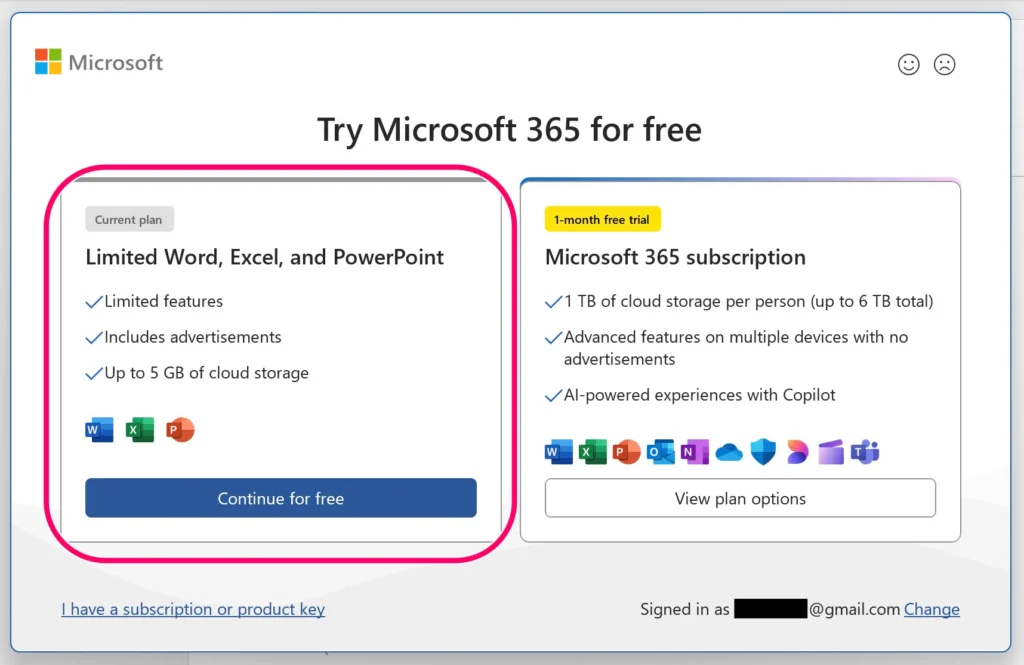Click Change to switch signed-in account

(932, 609)
